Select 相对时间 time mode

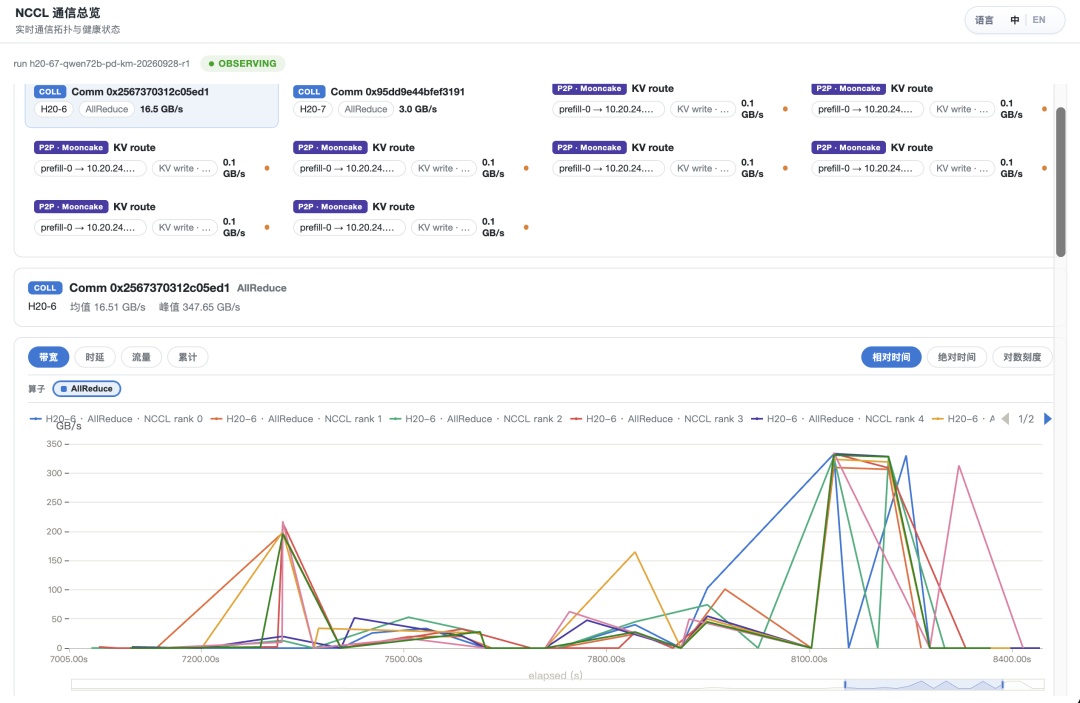[891, 357]
